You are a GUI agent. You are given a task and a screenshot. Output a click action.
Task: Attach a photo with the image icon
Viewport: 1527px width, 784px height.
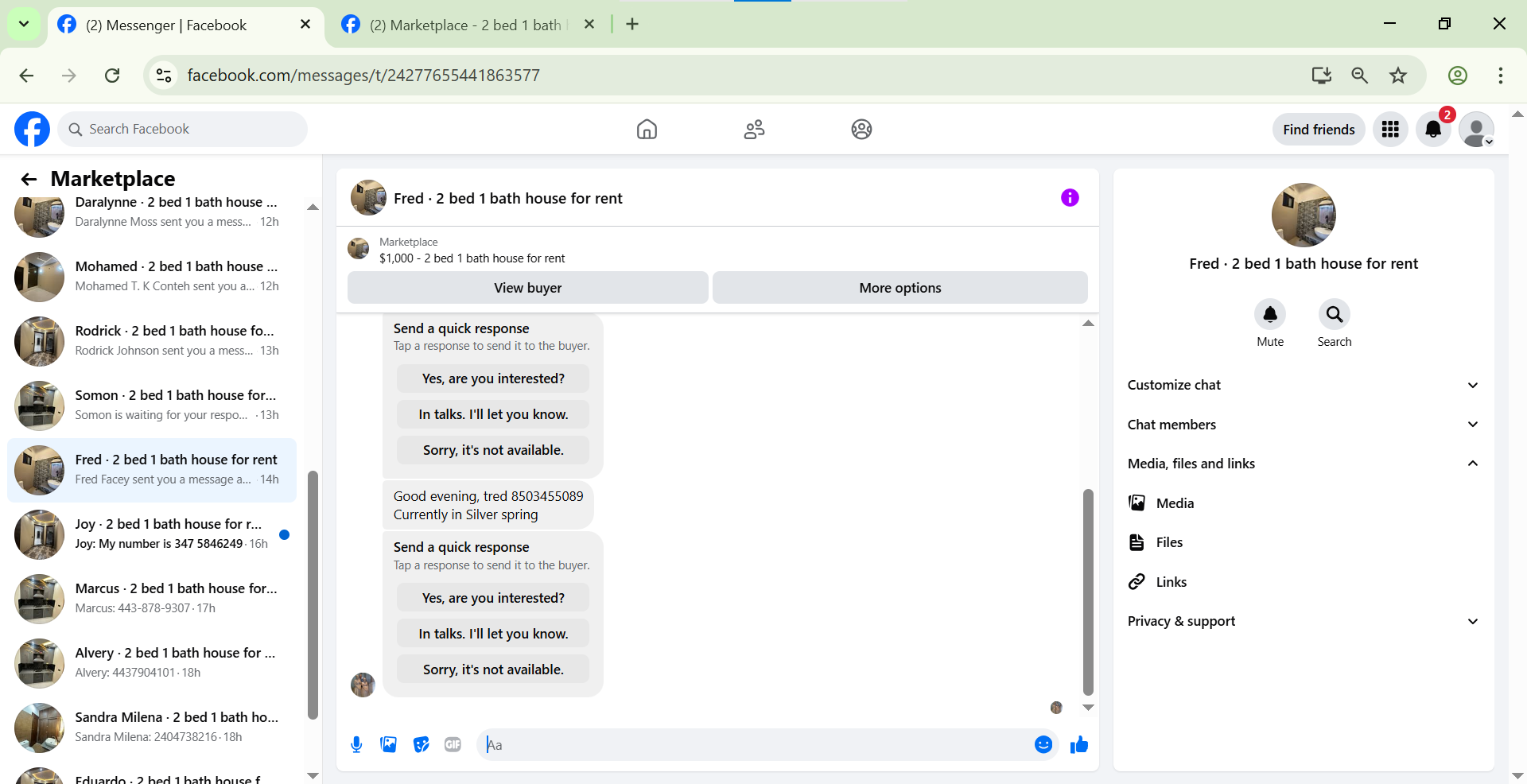click(x=388, y=744)
